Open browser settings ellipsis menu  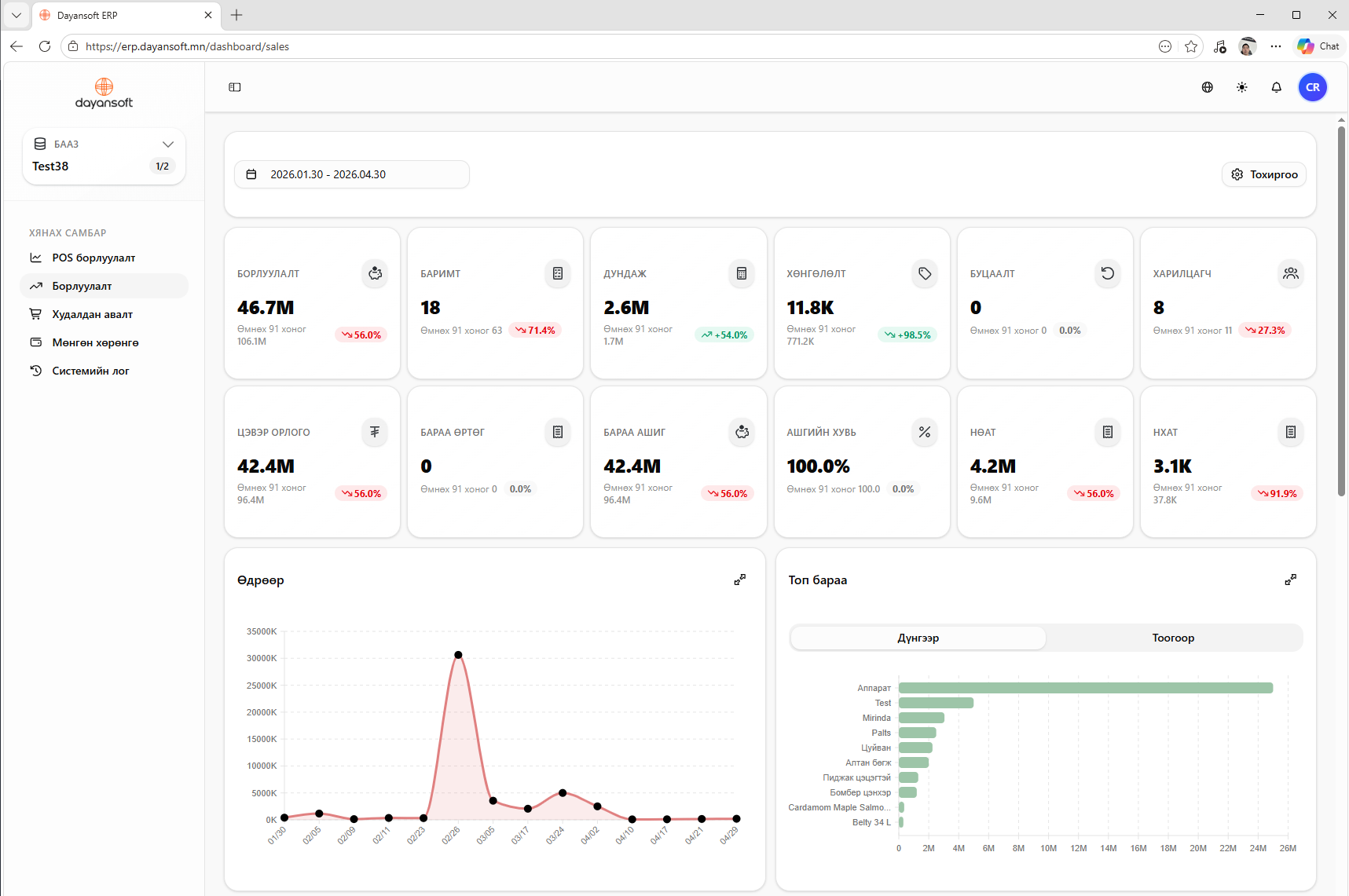(x=1276, y=46)
